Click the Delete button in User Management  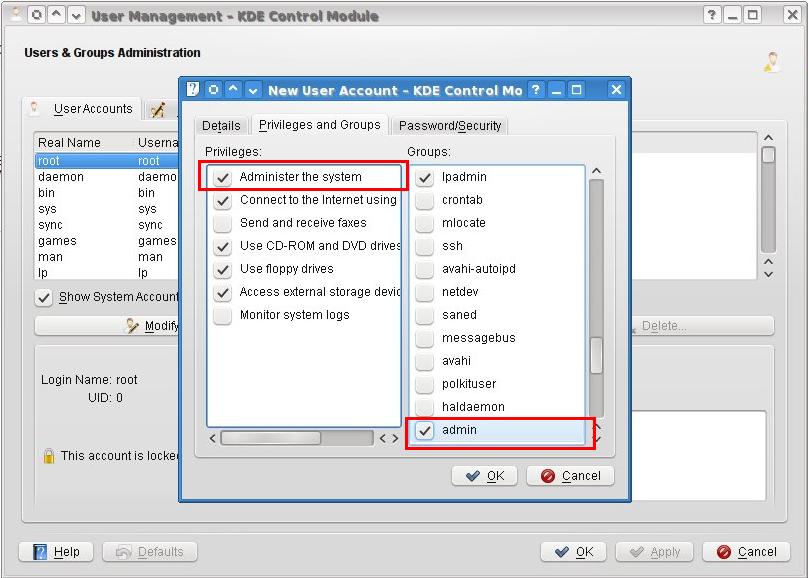click(x=702, y=326)
